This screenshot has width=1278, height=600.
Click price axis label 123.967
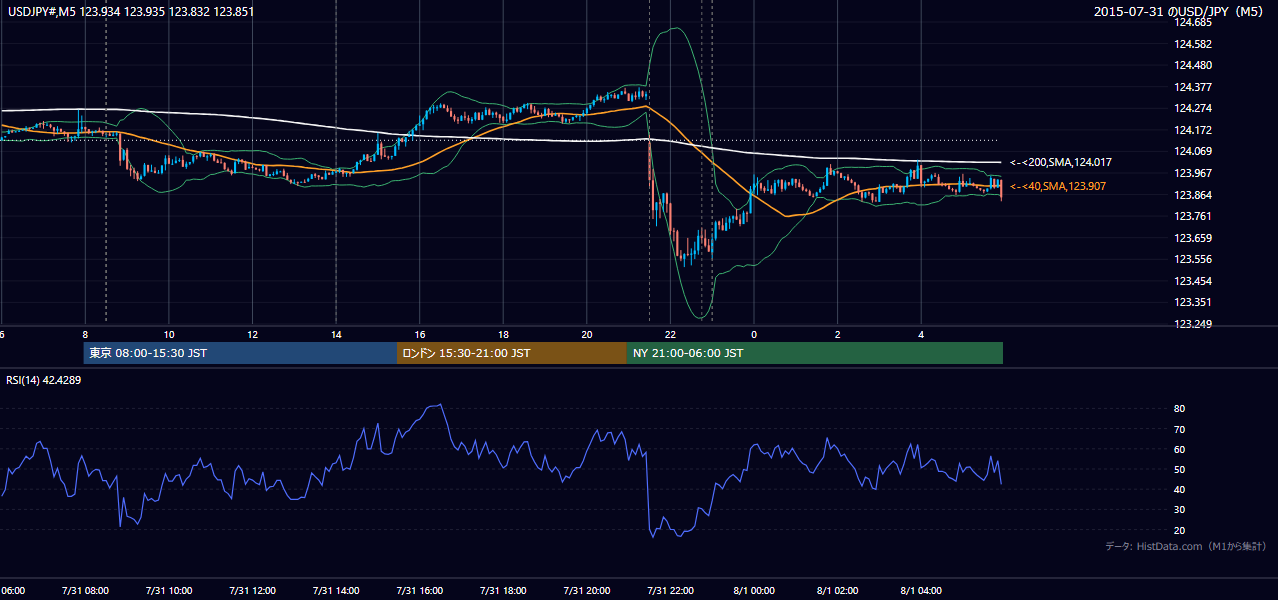coord(1194,173)
